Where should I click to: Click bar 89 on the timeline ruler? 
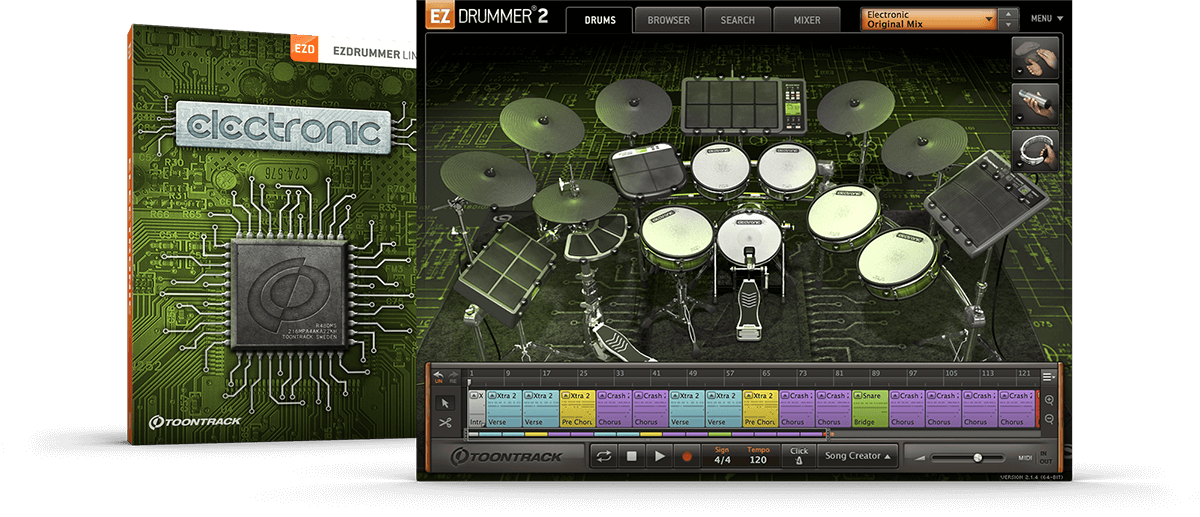click(x=876, y=373)
